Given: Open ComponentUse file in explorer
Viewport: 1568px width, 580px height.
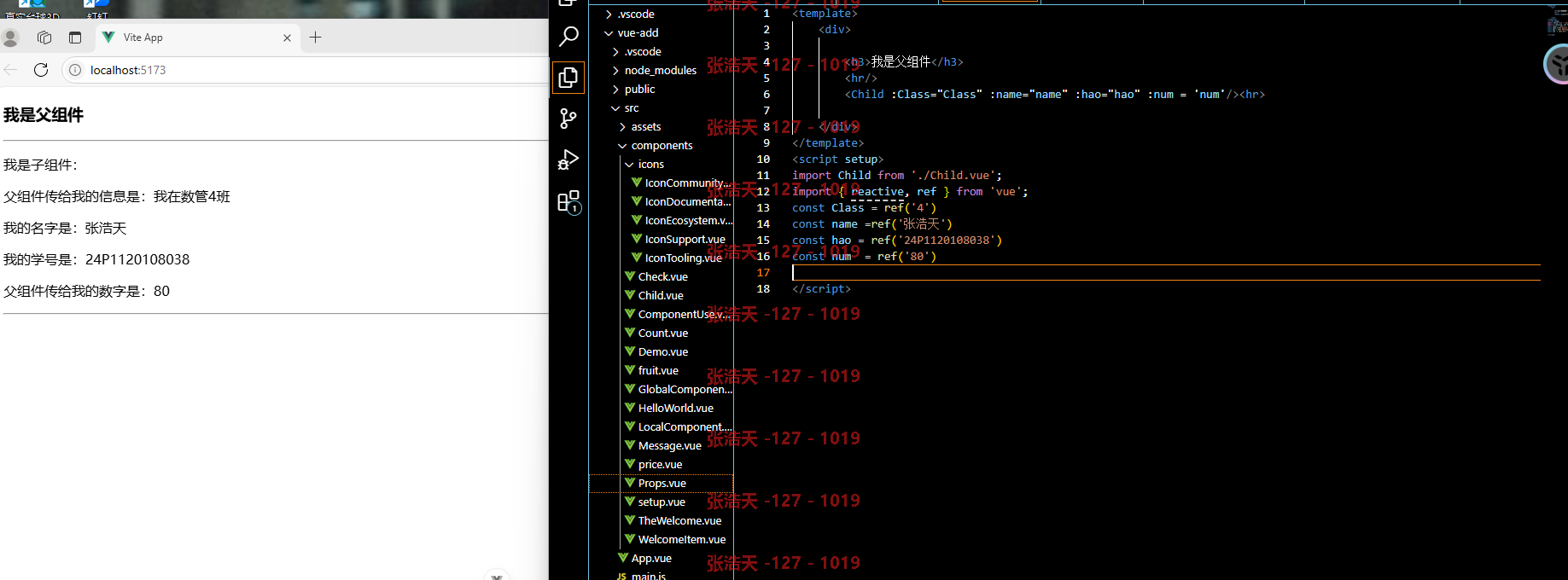Looking at the screenshot, I should [678, 314].
